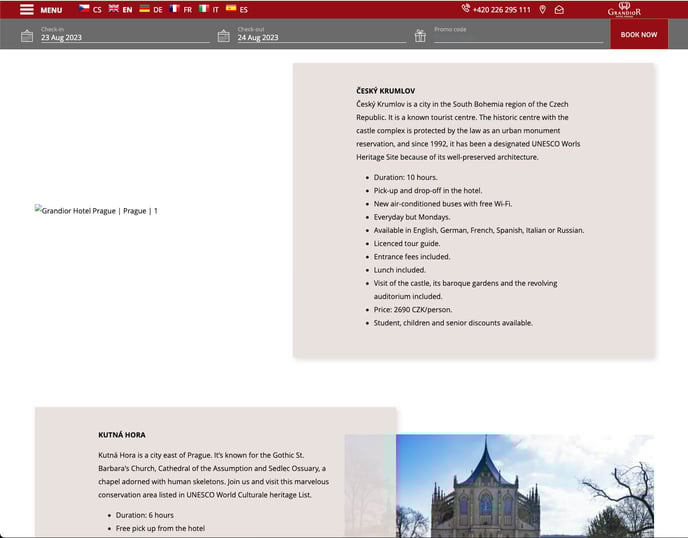Click the promo code gift icon

coord(420,36)
